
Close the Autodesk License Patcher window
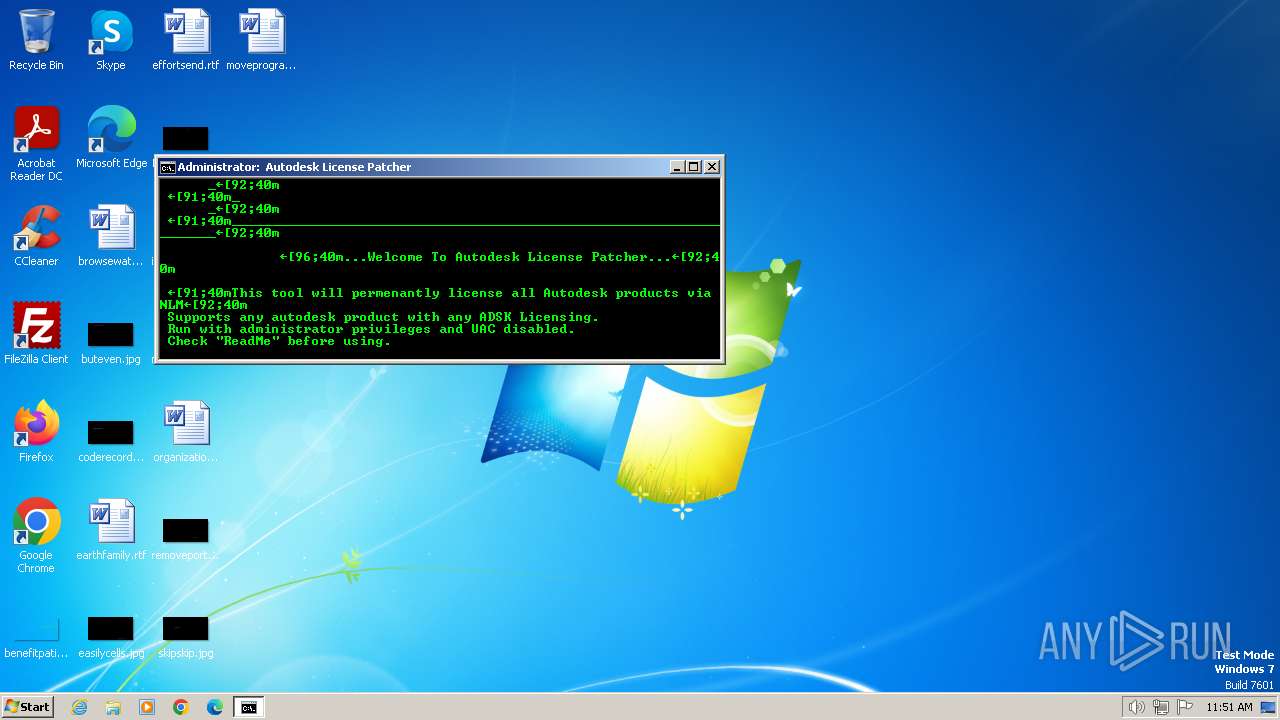pos(712,167)
